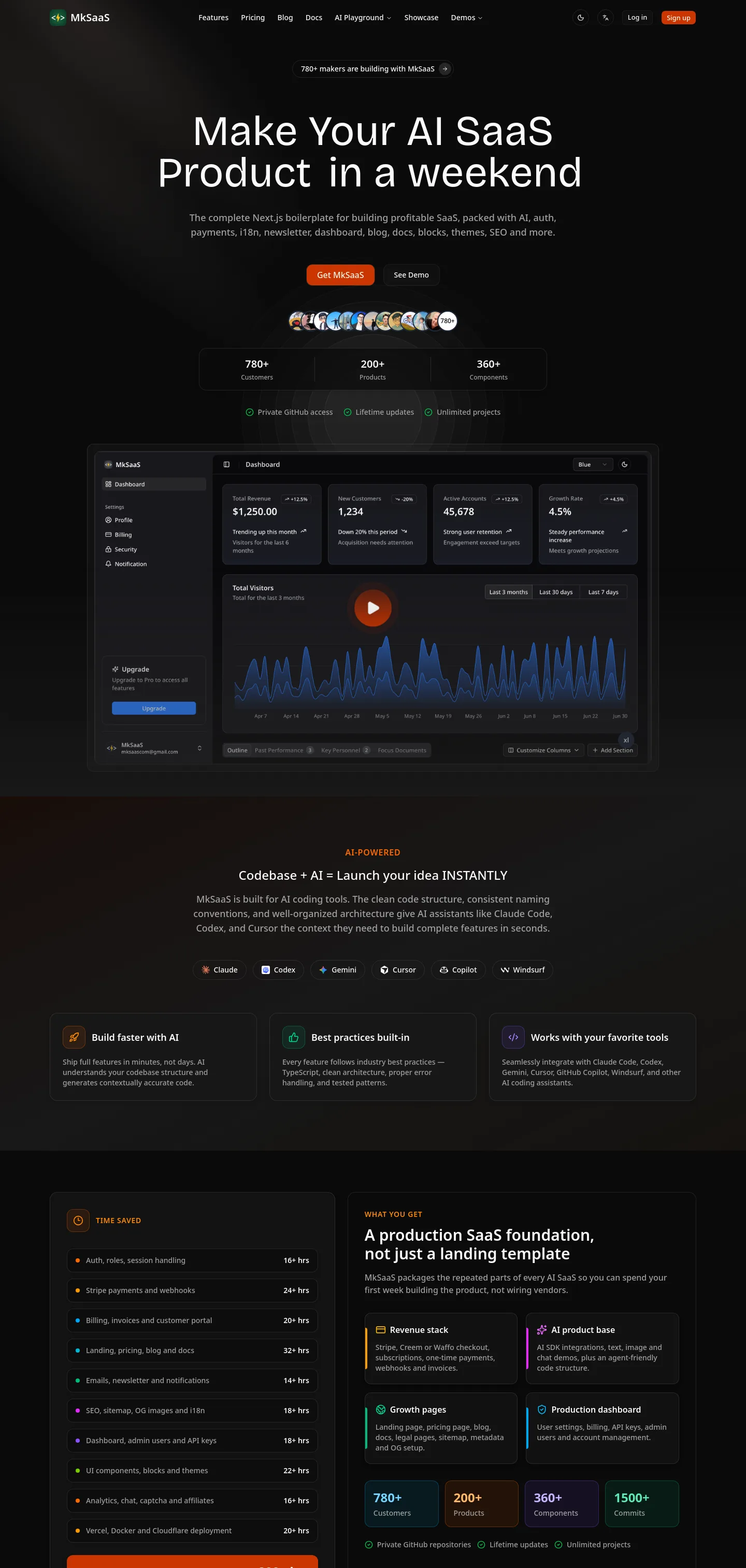Expand the Demos menu
This screenshot has height=1568, width=746.
[466, 18]
